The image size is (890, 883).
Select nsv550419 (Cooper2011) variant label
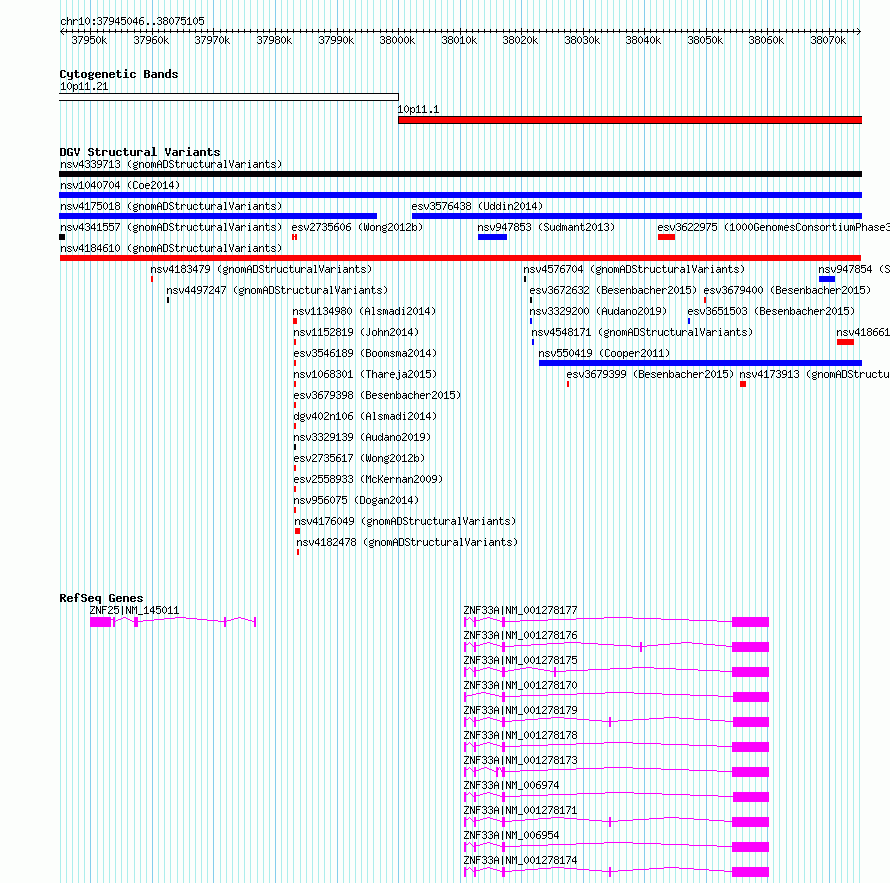click(x=604, y=354)
